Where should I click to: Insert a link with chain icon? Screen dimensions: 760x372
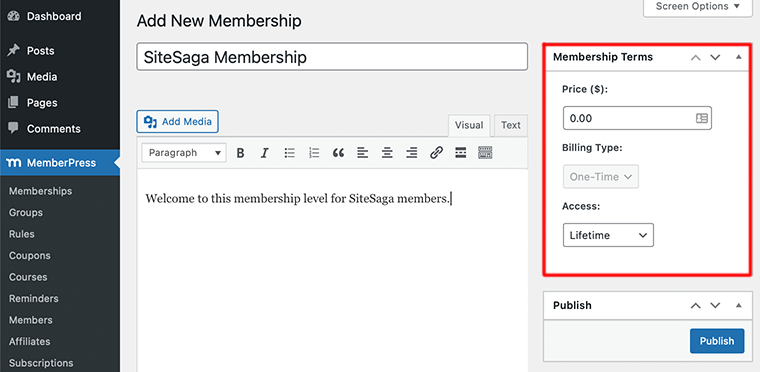tap(436, 153)
